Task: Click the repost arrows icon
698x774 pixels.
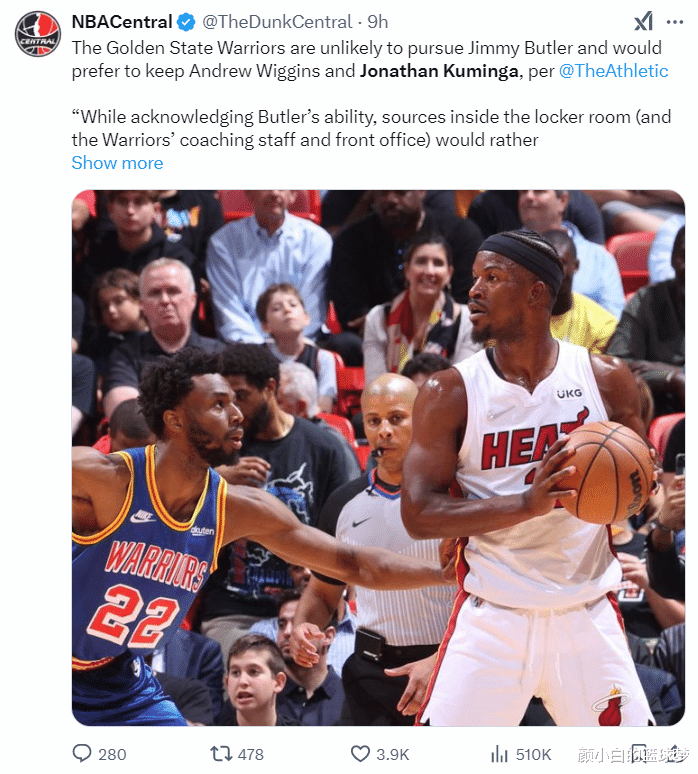Action: (221, 754)
